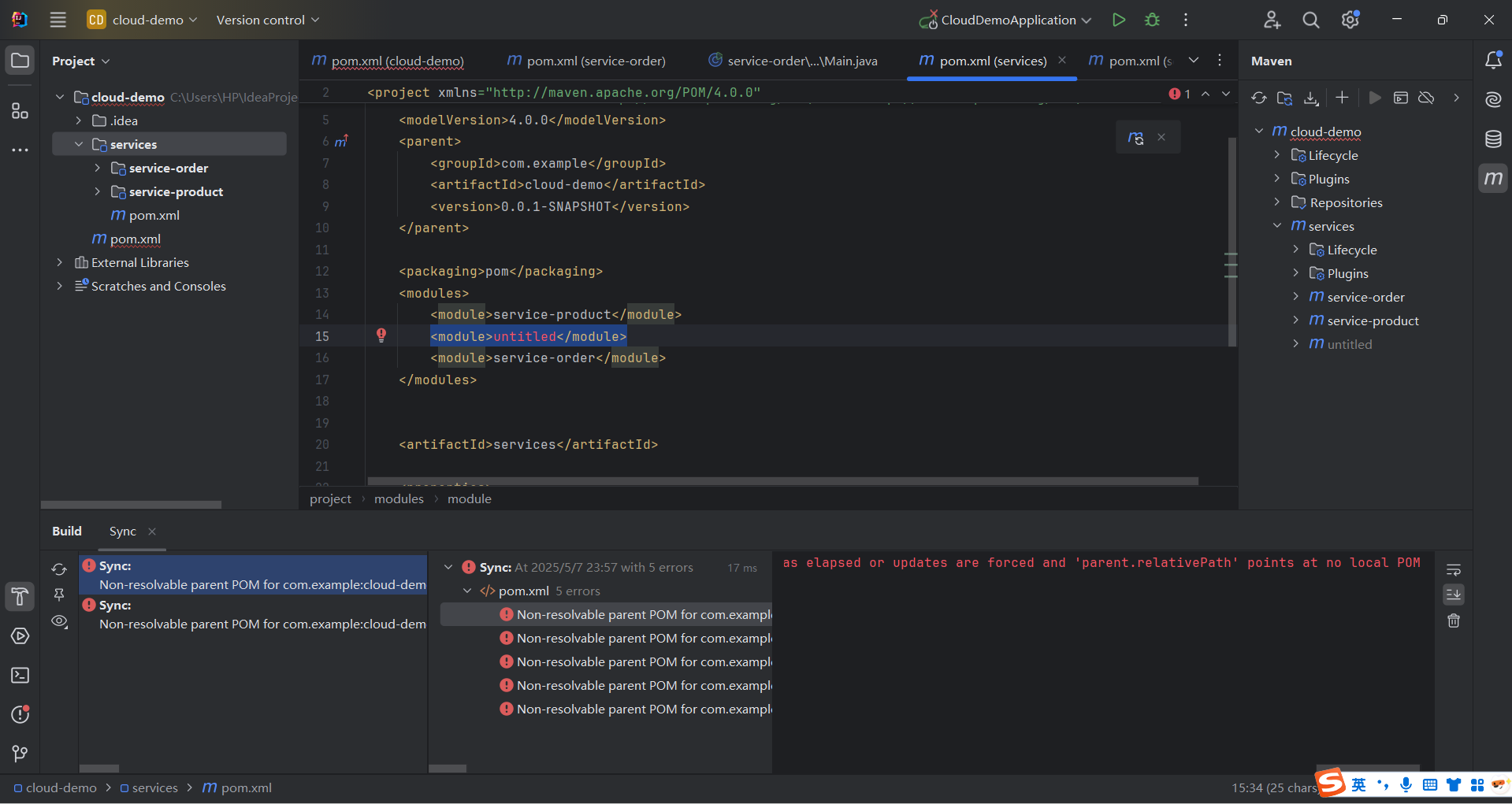Open the Notifications bell icon
Image resolution: width=1512 pixels, height=804 pixels.
click(x=1493, y=60)
